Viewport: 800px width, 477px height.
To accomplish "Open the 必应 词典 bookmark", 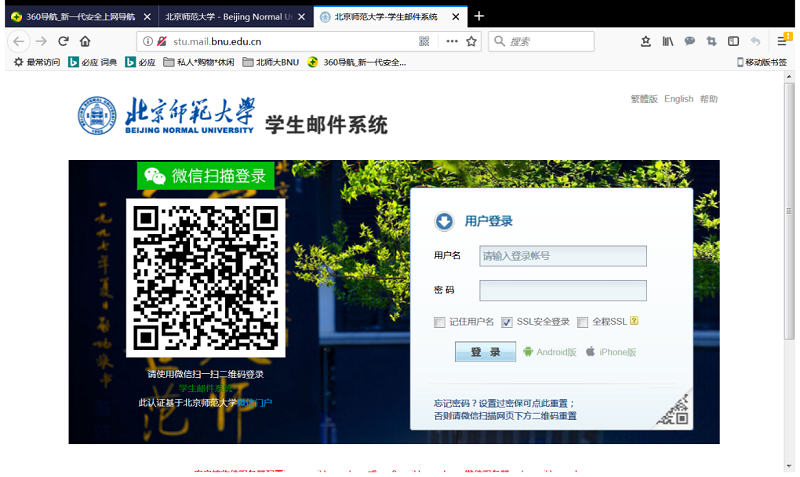I will tap(92, 62).
